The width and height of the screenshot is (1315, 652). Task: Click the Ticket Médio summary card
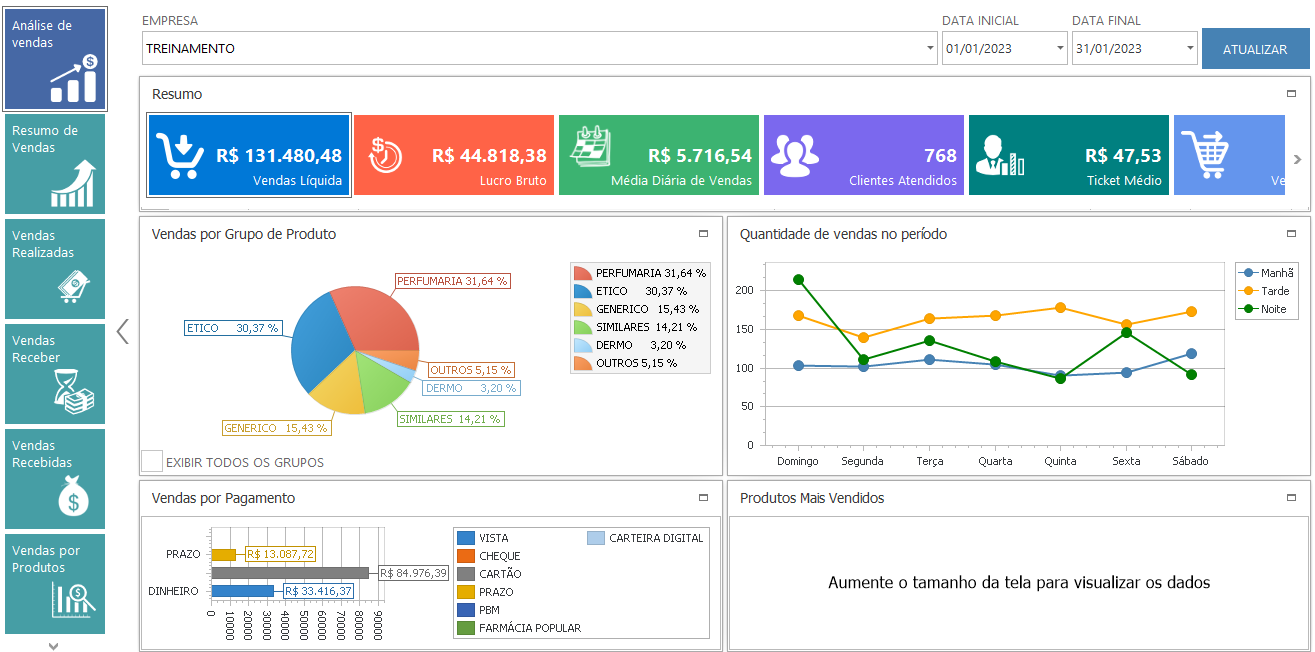[x=1068, y=155]
